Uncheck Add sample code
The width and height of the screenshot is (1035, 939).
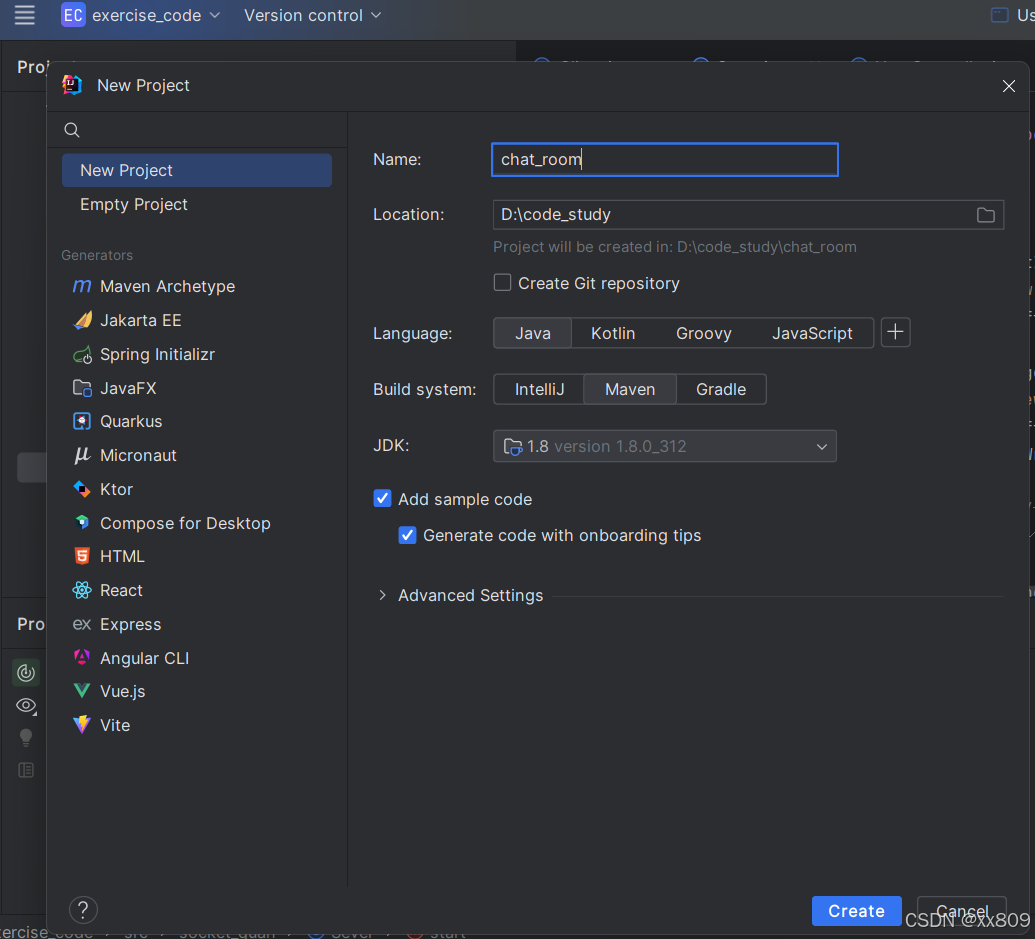[x=382, y=498]
